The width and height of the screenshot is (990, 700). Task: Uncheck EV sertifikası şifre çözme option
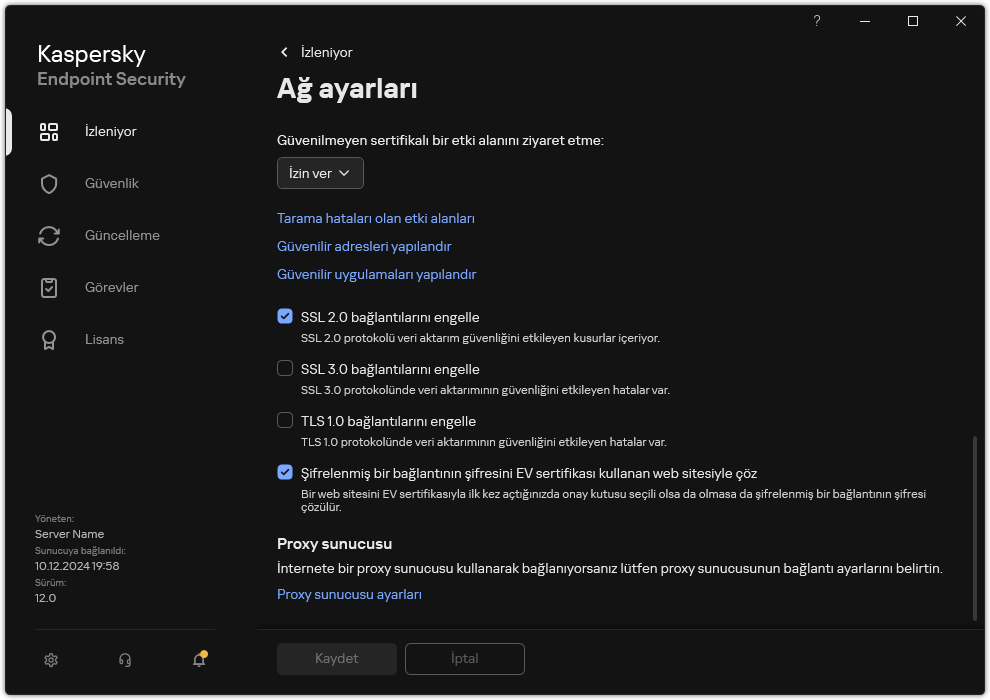point(285,473)
